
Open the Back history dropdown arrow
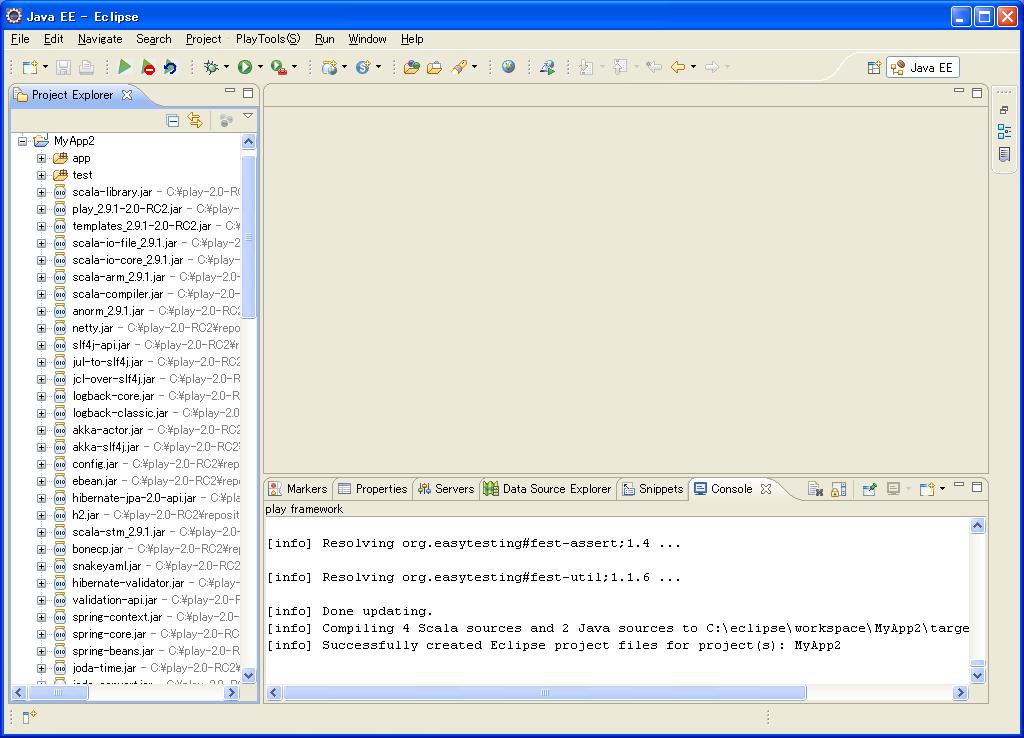click(693, 67)
